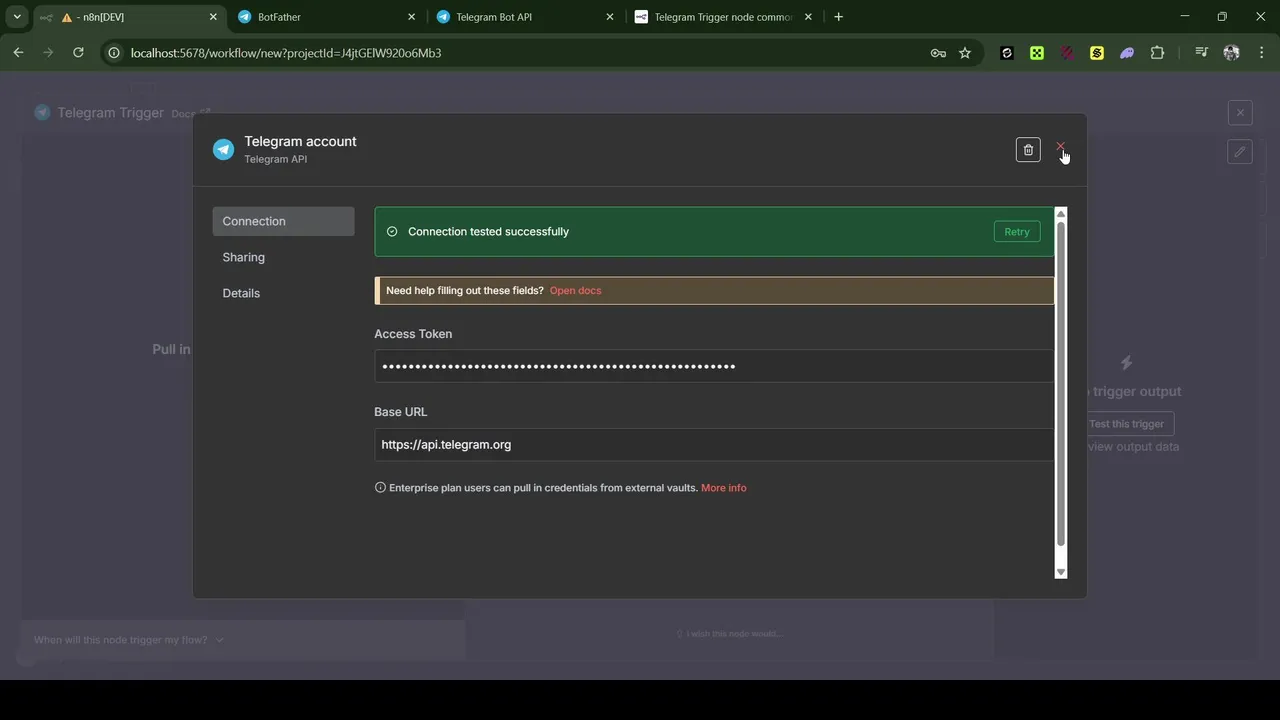Click the purple ghost extension icon
This screenshot has width=1280, height=720.
(x=1127, y=54)
